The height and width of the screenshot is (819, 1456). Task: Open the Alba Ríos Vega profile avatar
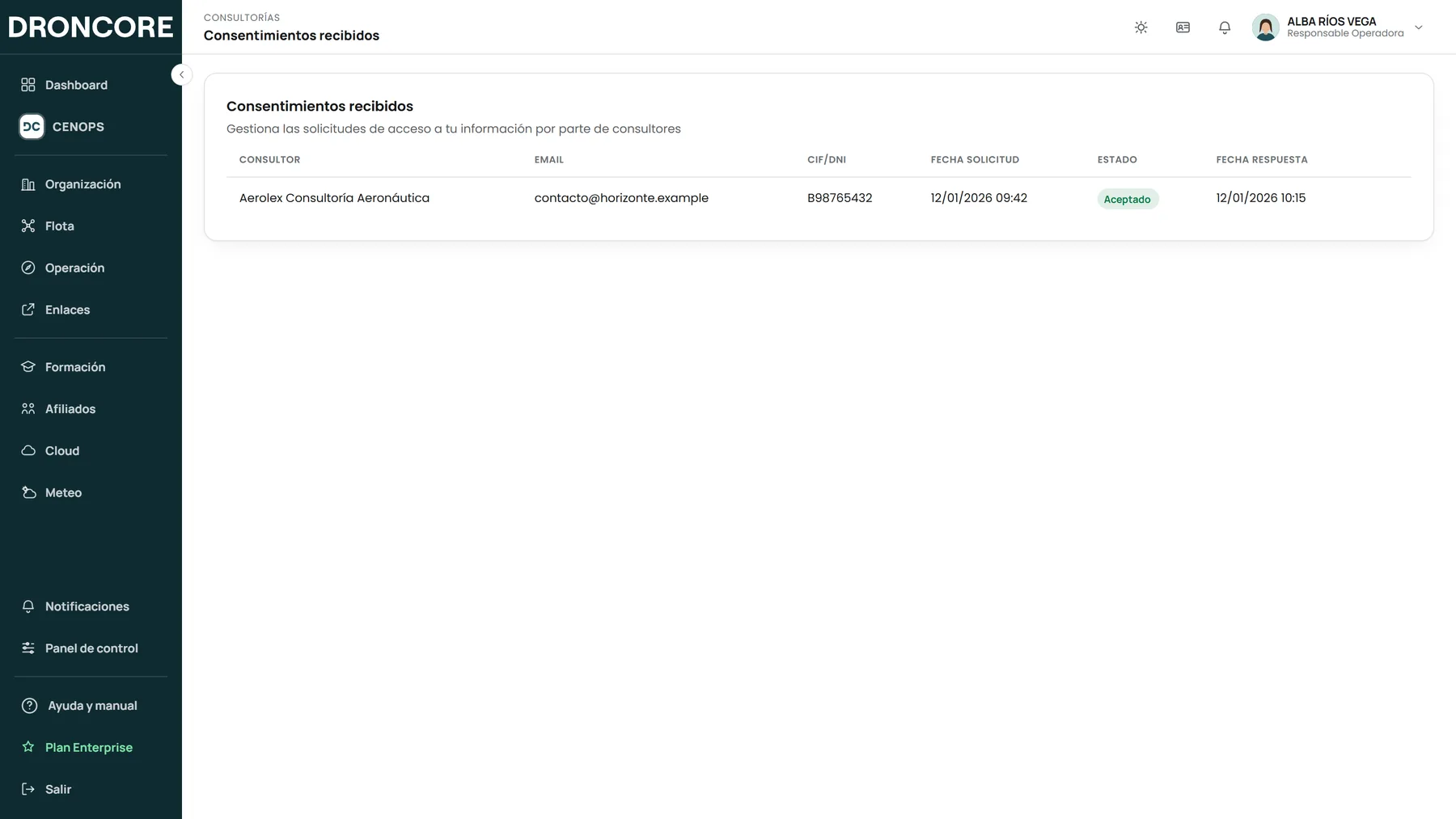point(1265,27)
